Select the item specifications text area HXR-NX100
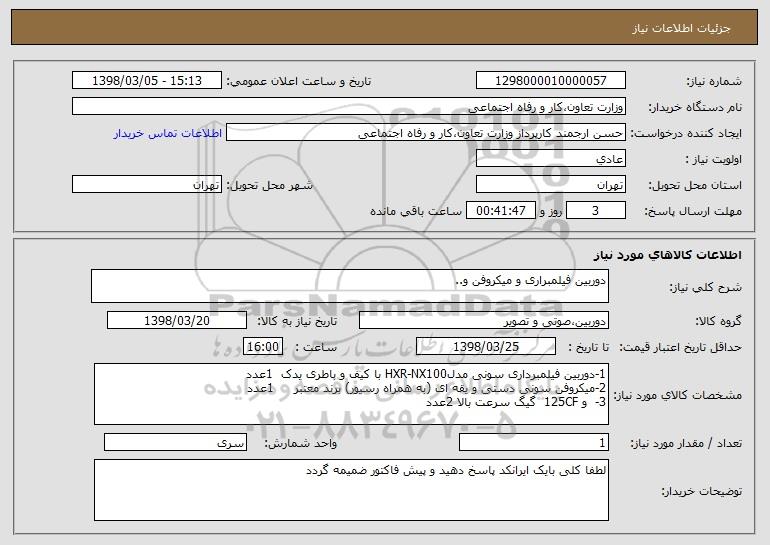 coord(351,394)
